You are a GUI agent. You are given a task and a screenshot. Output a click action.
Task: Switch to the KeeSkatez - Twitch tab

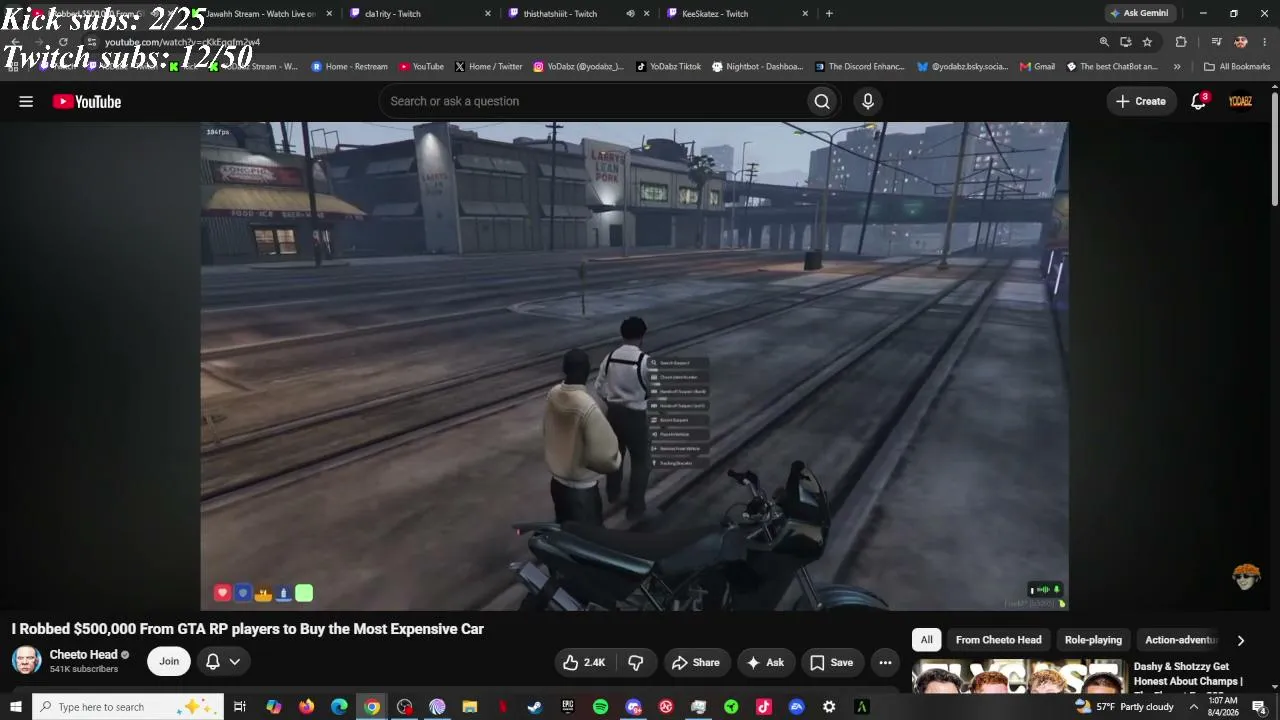(x=737, y=14)
